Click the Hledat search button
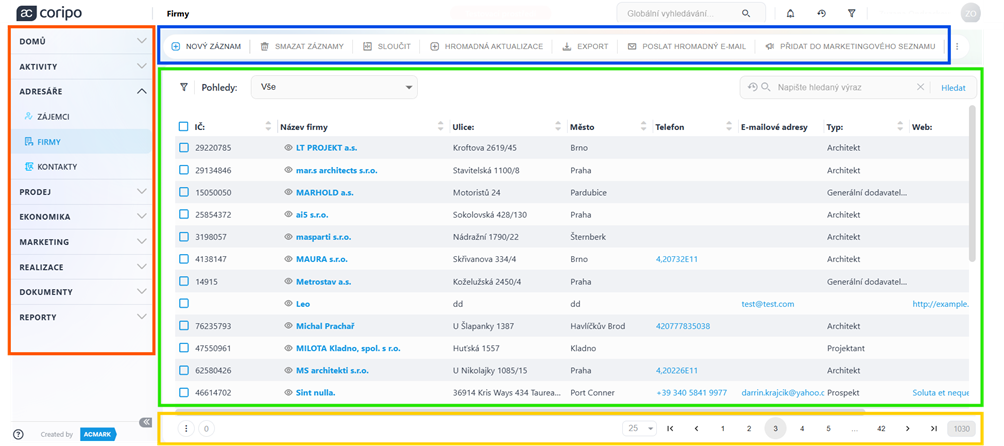The height and width of the screenshot is (446, 1004). (953, 88)
